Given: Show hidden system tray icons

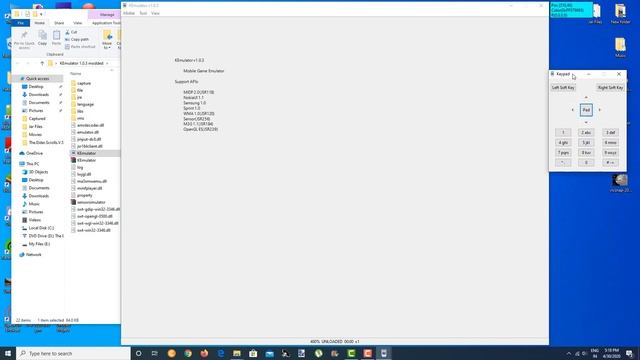Looking at the screenshot, I should (569, 353).
